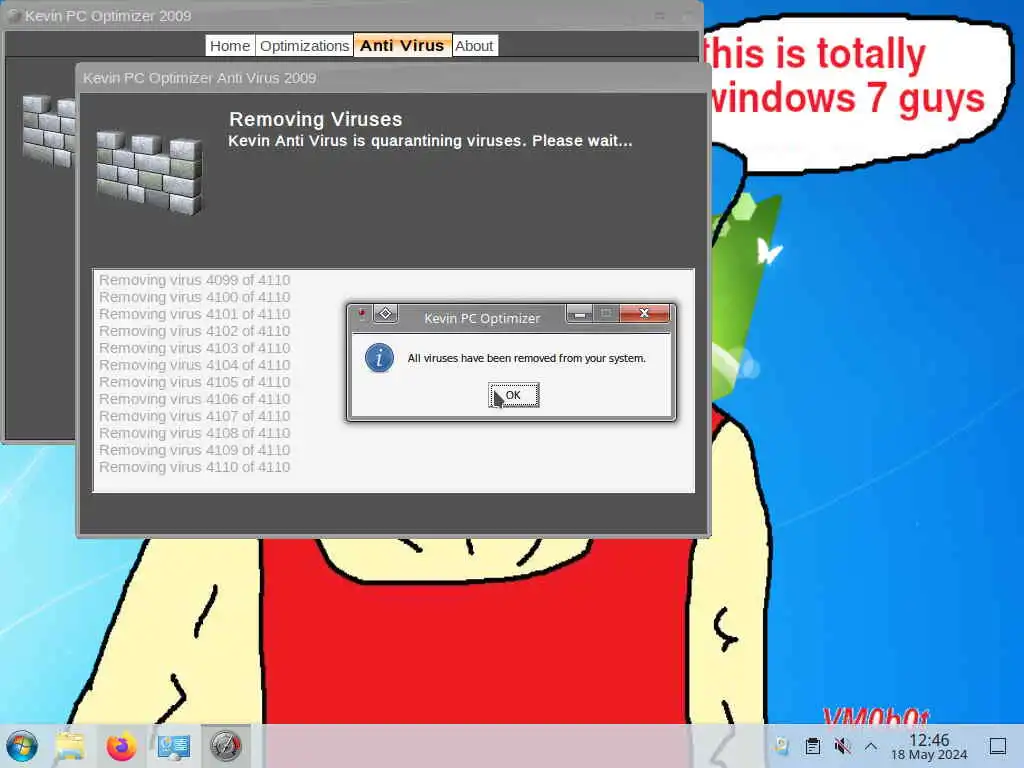Switch to the Home tab
The image size is (1024, 768).
coord(230,46)
